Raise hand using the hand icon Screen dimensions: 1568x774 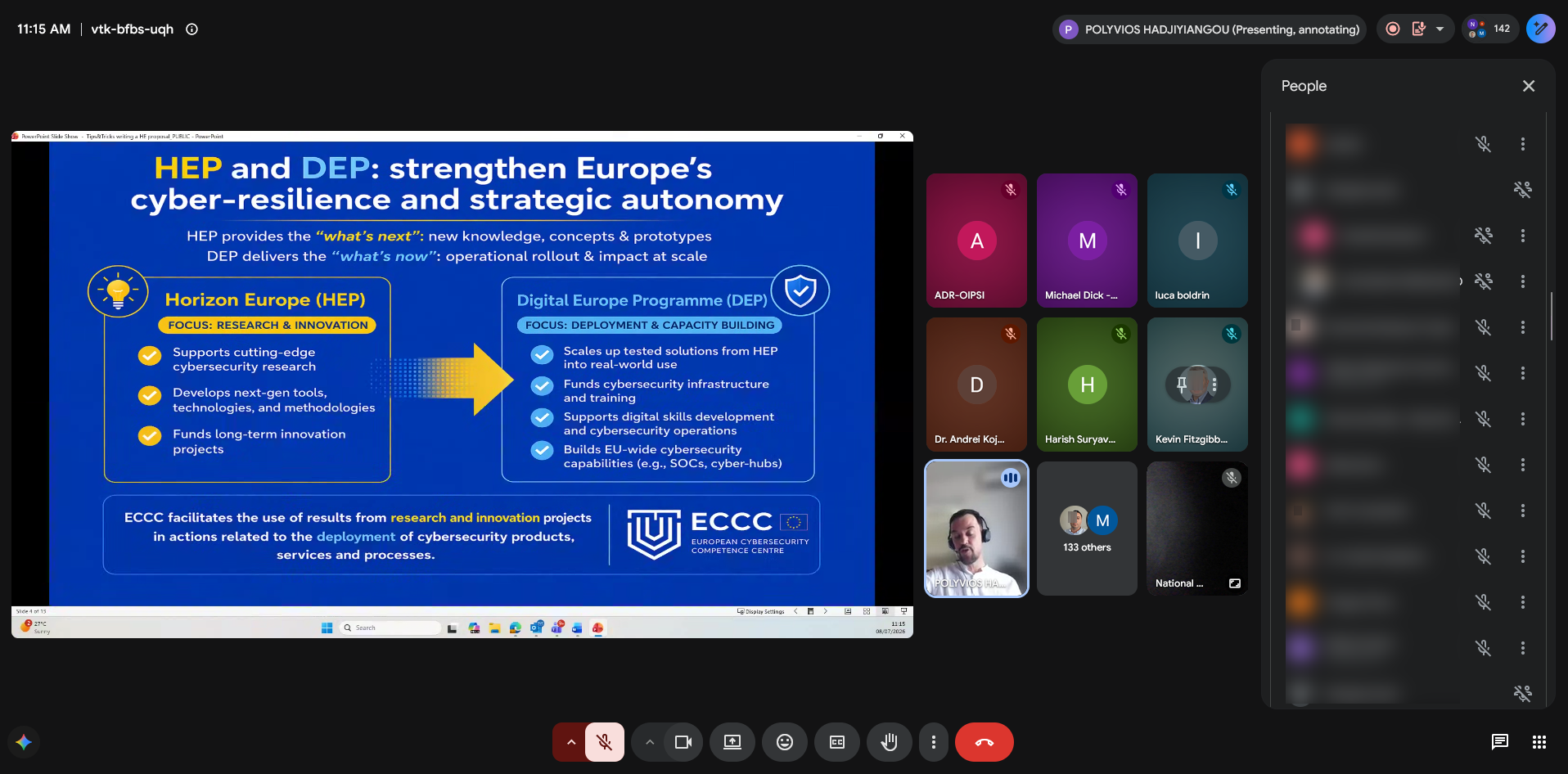[889, 742]
